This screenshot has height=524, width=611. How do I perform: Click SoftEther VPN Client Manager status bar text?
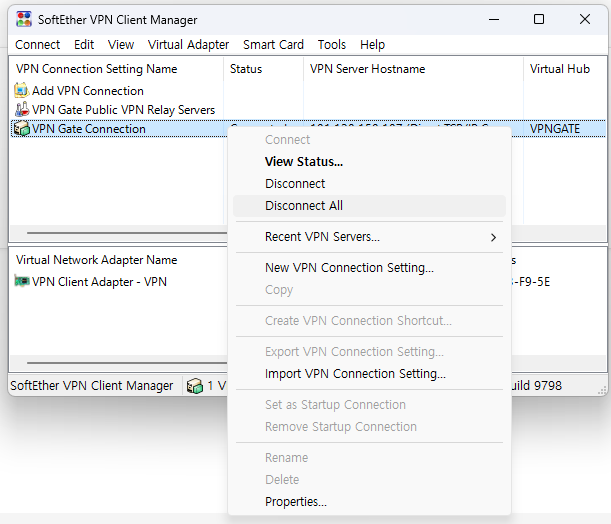click(92, 386)
